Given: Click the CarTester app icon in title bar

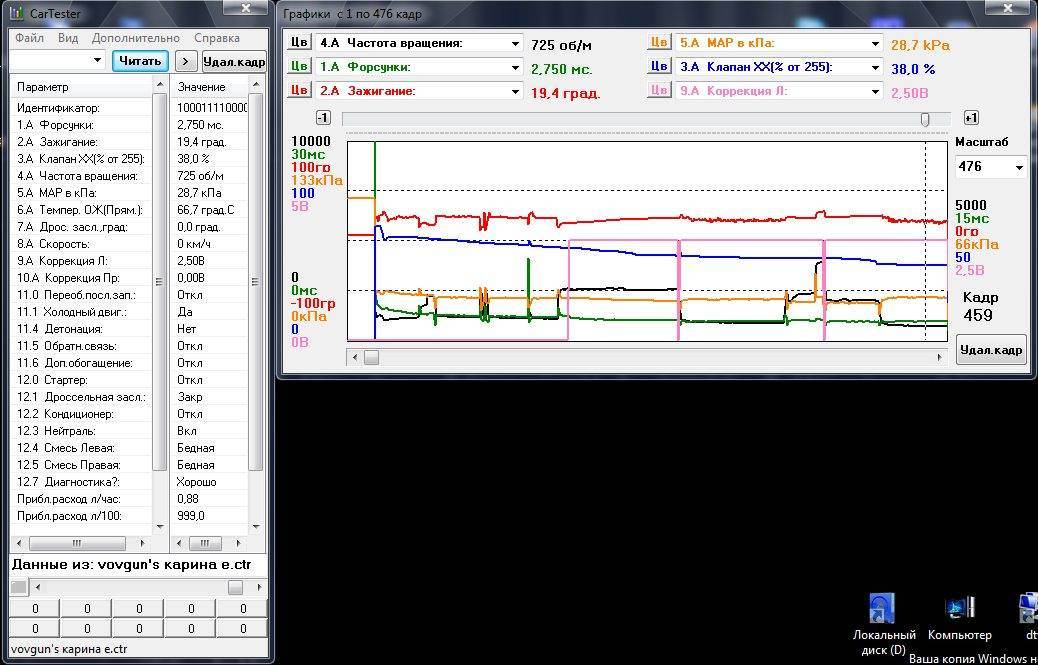Looking at the screenshot, I should pos(16,13).
